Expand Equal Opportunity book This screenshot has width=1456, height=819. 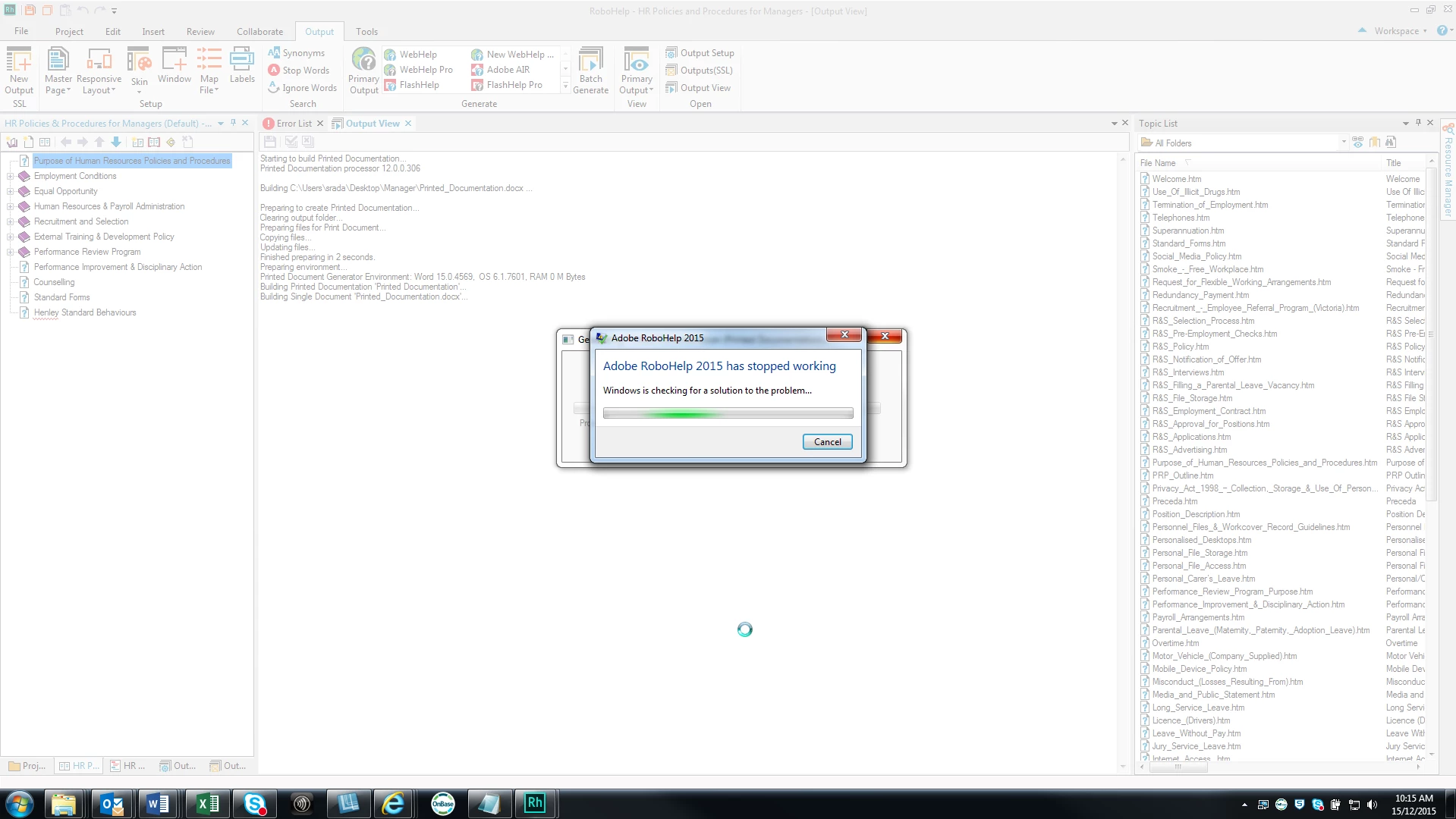(x=10, y=191)
